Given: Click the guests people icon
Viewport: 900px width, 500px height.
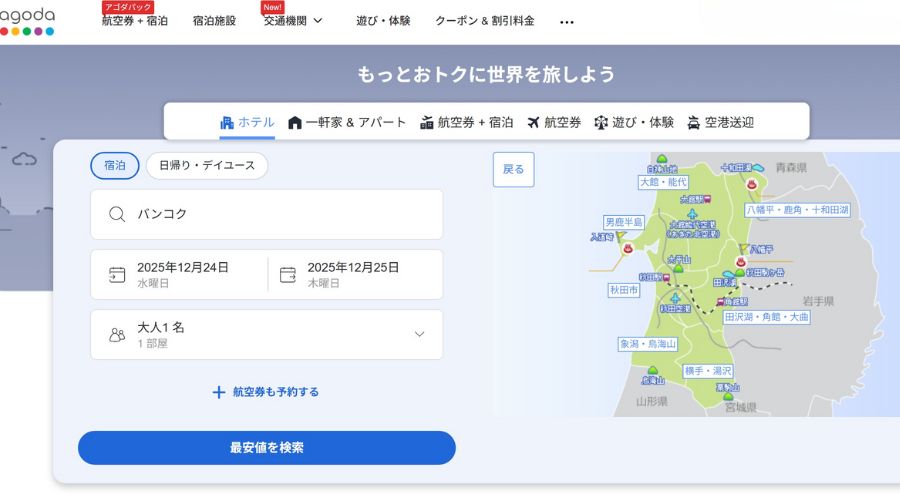Looking at the screenshot, I should click(x=117, y=335).
